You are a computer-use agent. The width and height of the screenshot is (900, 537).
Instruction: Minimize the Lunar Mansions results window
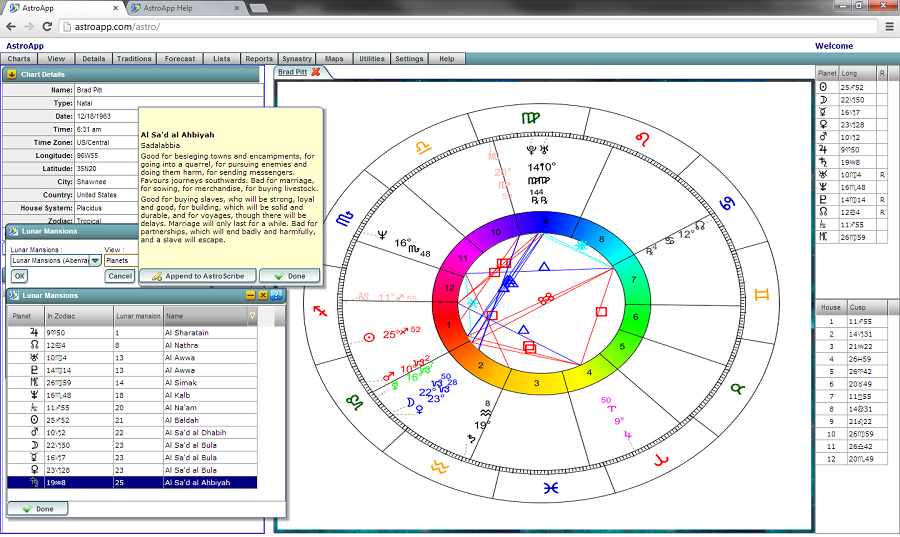click(x=251, y=295)
